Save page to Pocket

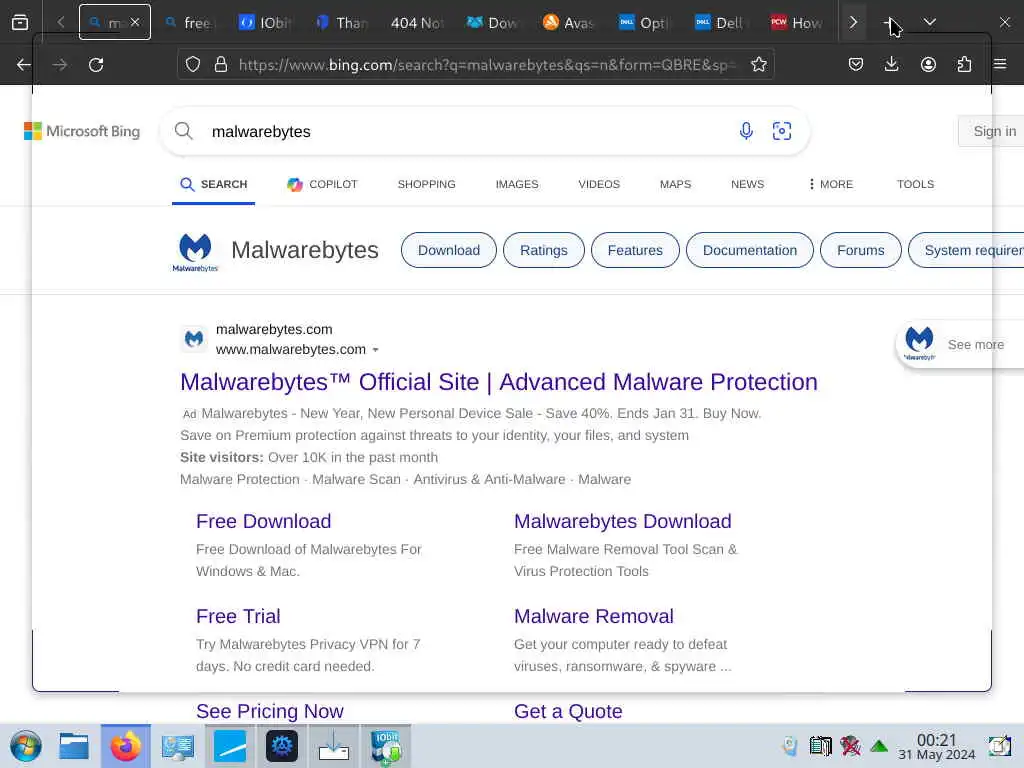[856, 65]
